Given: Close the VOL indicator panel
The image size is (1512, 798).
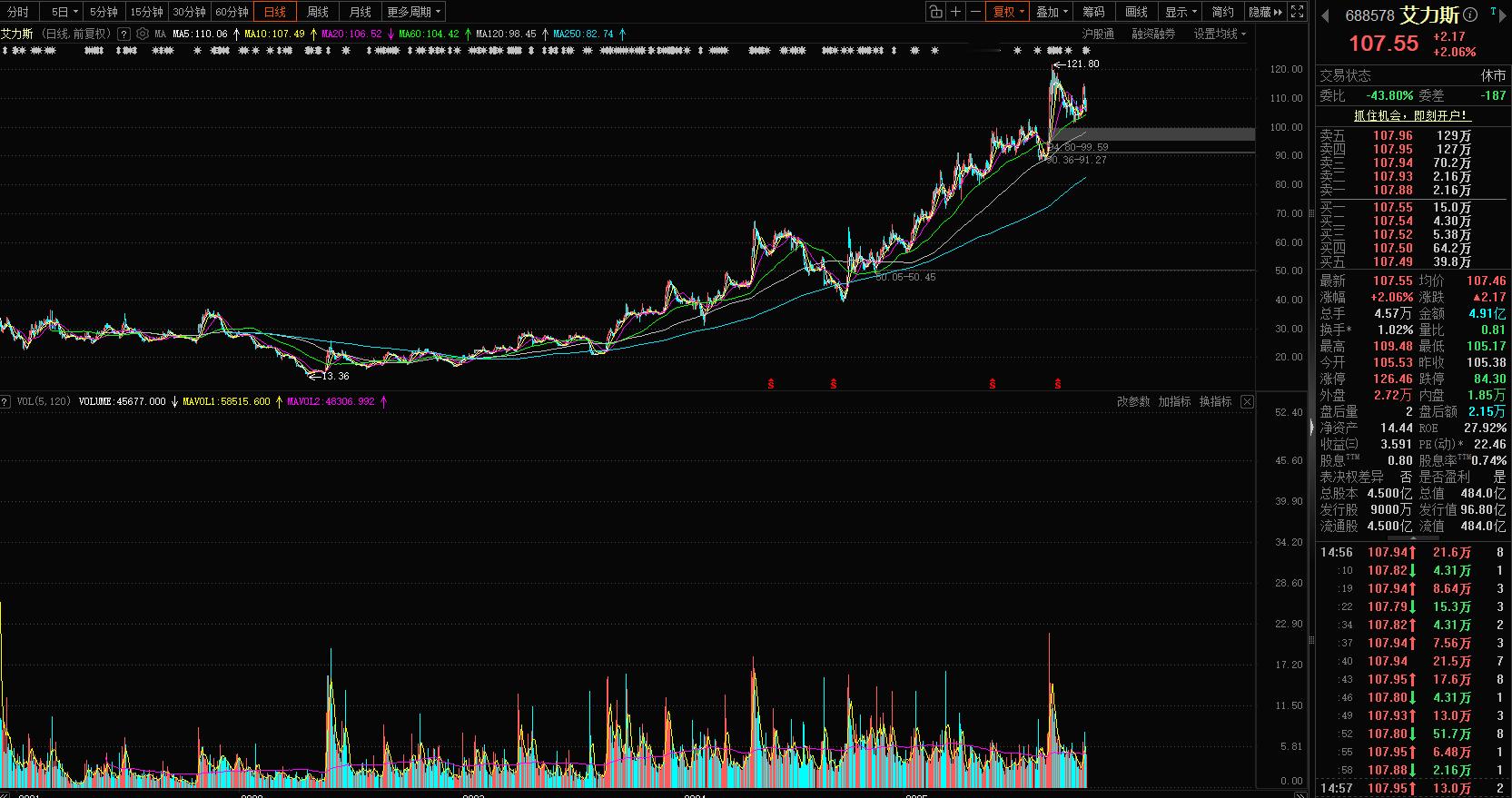Looking at the screenshot, I should [1247, 401].
